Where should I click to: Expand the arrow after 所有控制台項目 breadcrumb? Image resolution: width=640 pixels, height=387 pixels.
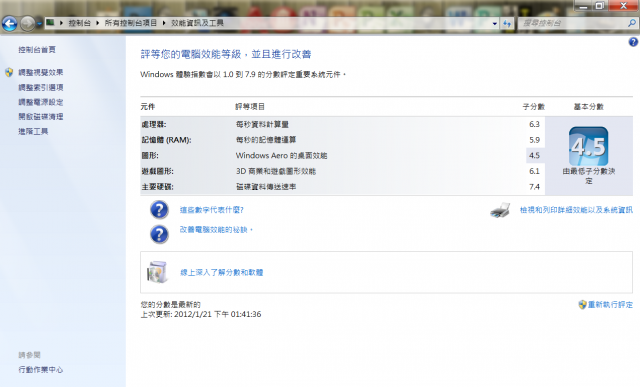pos(164,23)
